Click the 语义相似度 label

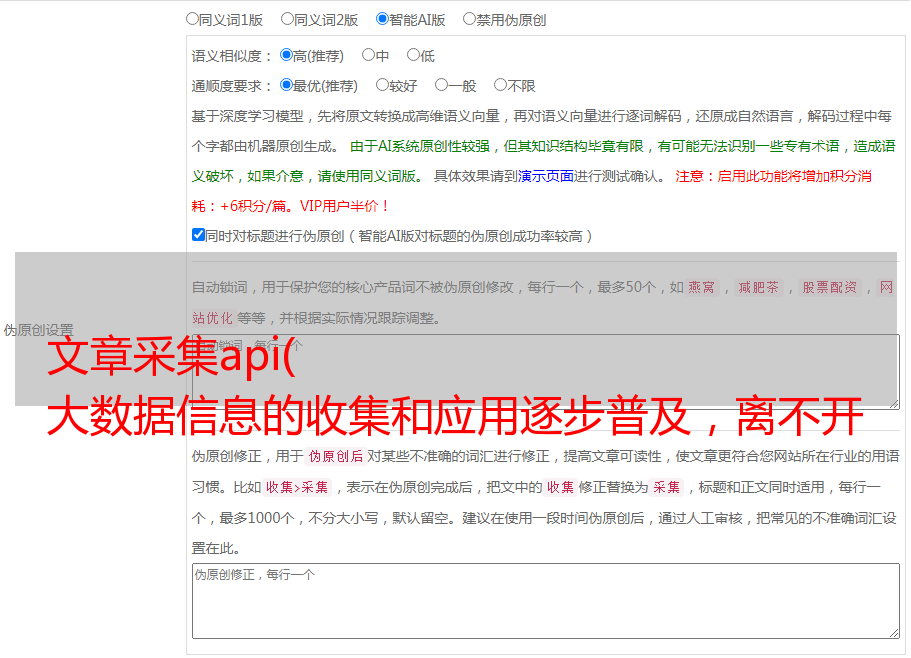pyautogui.click(x=231, y=56)
